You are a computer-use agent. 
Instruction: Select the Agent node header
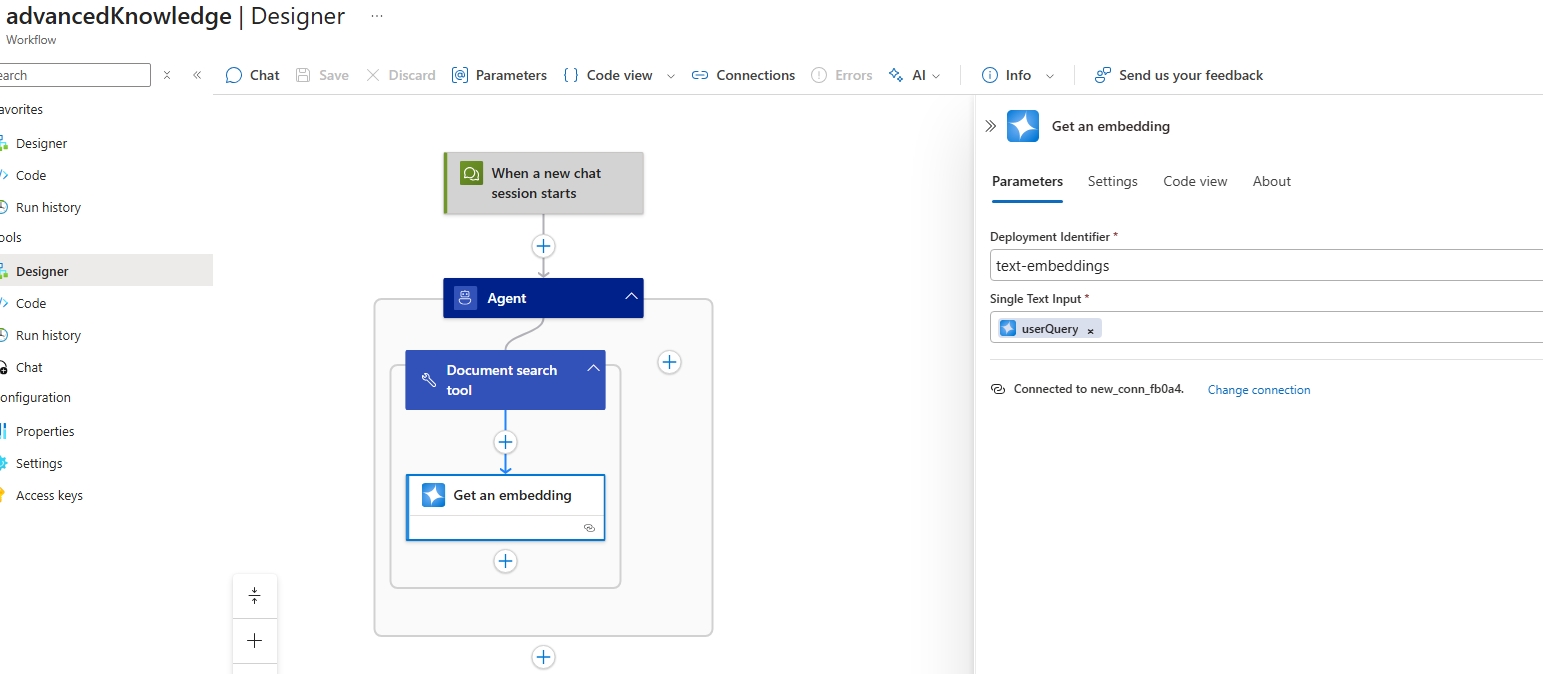[543, 298]
